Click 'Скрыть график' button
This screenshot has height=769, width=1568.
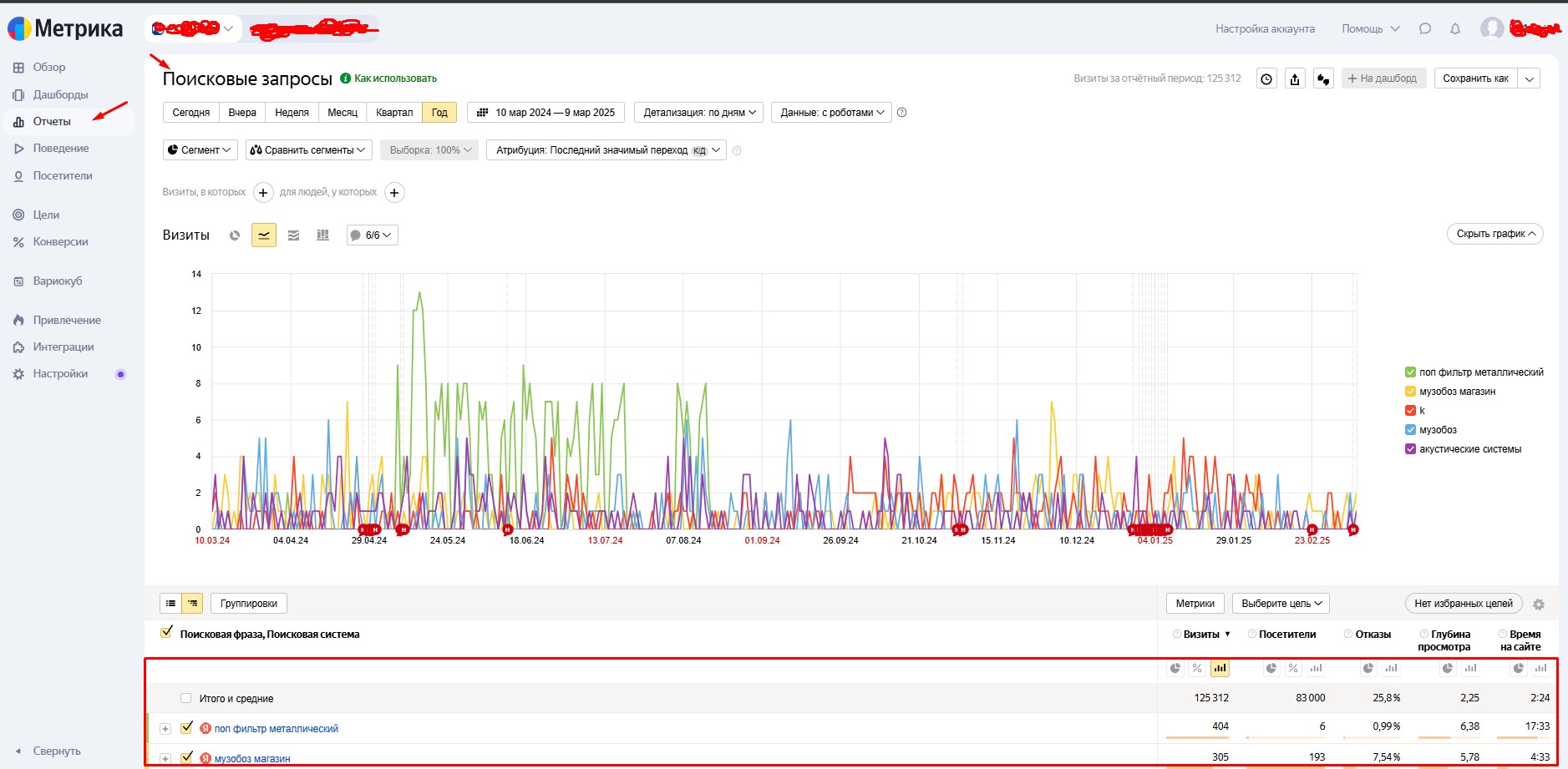pos(1494,234)
